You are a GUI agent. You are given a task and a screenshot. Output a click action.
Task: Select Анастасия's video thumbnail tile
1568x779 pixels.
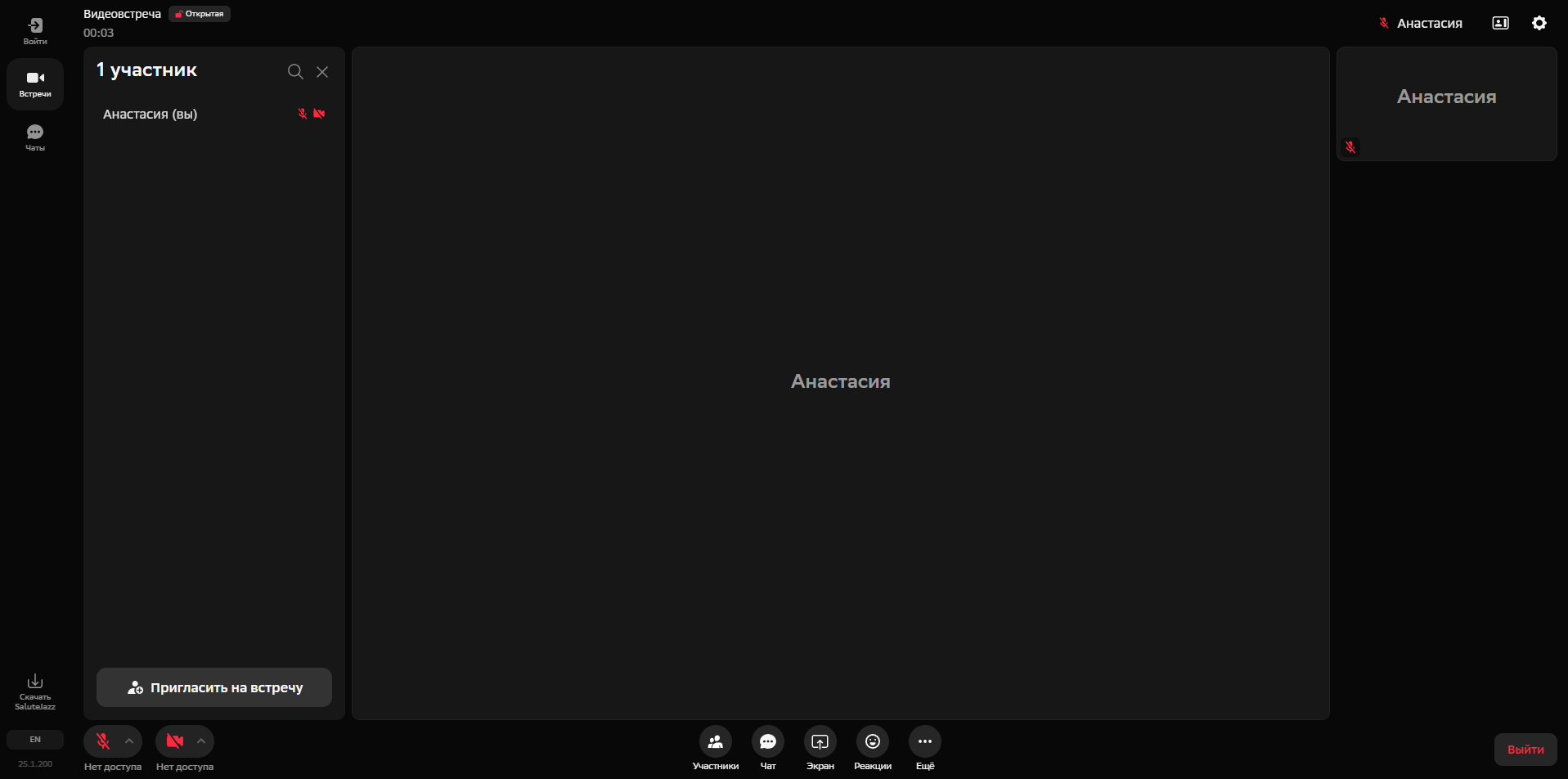(1446, 104)
